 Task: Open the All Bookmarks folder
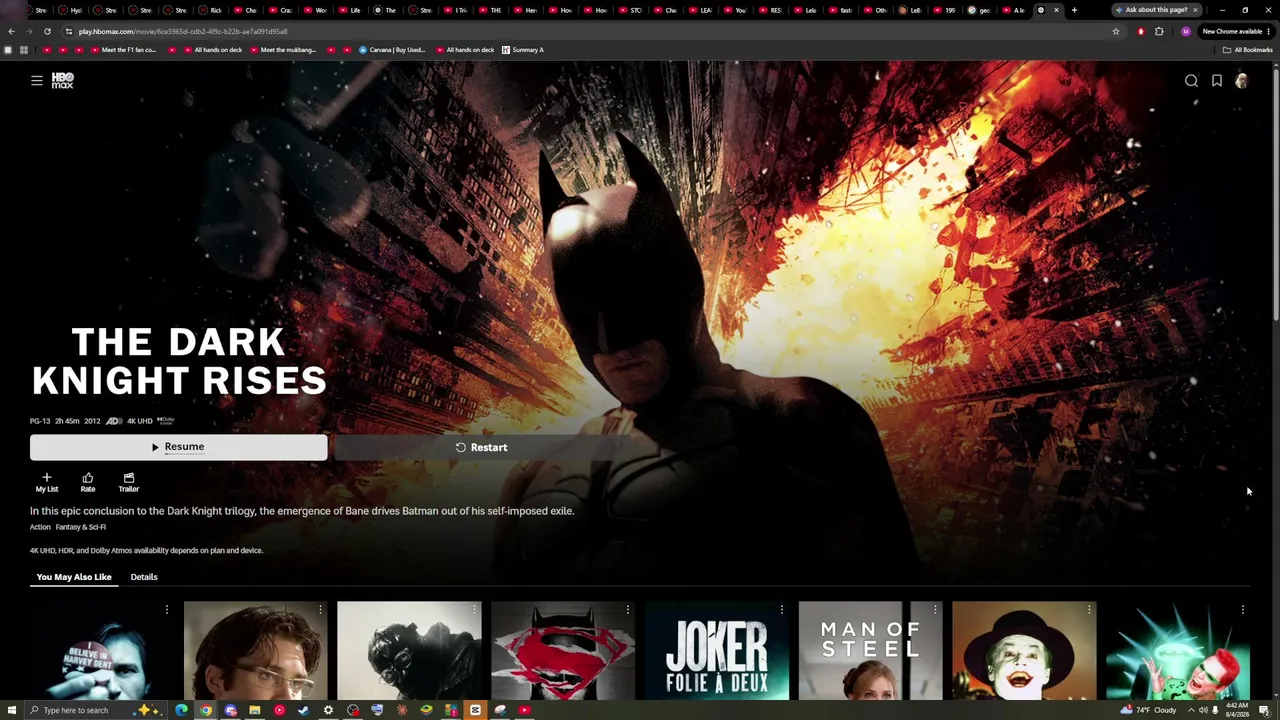pyautogui.click(x=1247, y=50)
